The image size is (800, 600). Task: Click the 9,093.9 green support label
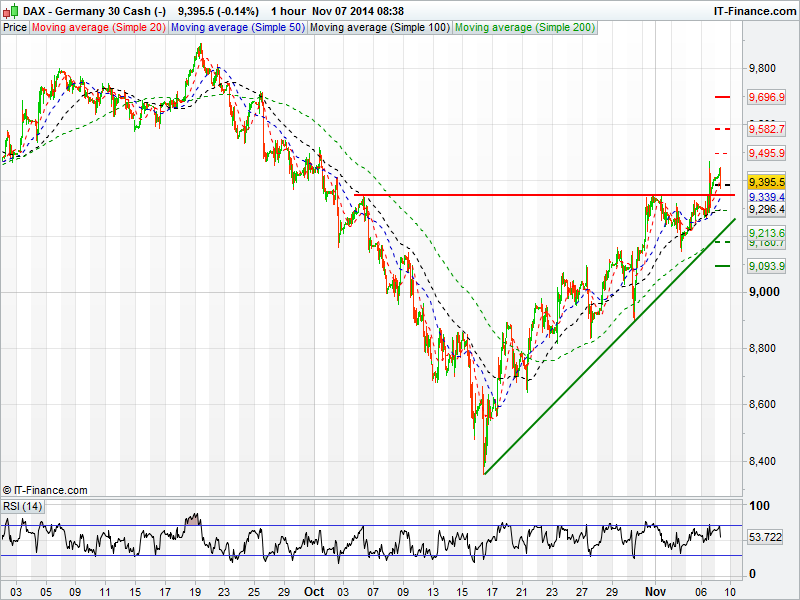point(766,266)
